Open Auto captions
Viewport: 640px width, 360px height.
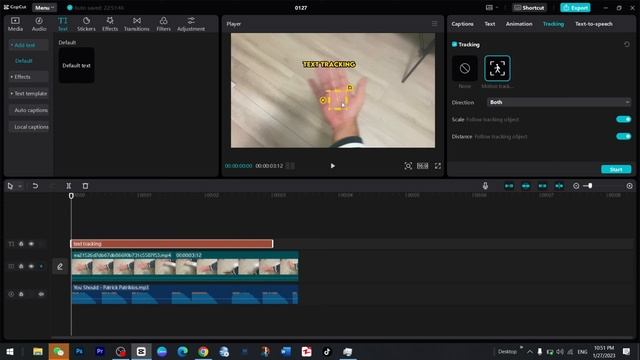tap(29, 110)
